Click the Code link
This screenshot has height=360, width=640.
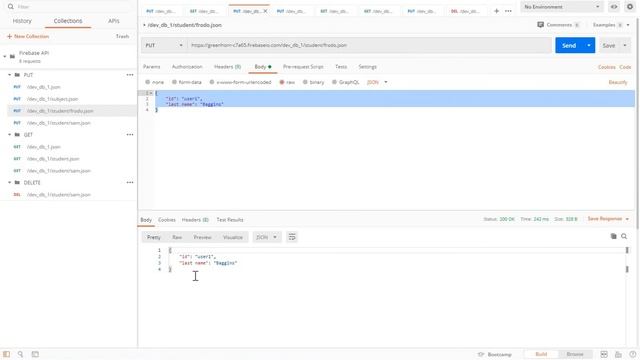[x=625, y=67]
